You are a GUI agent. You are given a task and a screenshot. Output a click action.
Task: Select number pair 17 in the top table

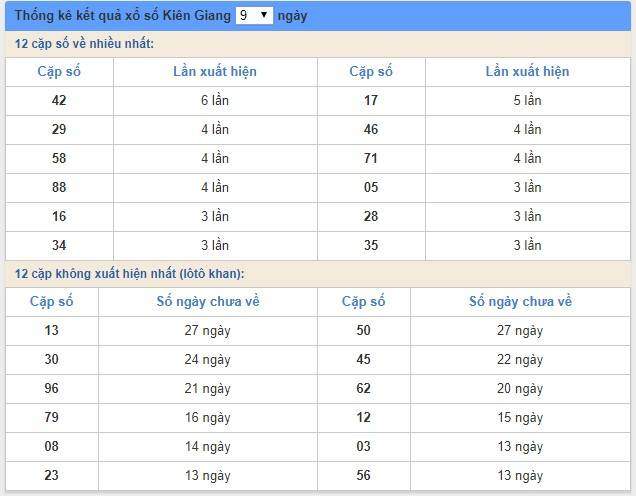[x=371, y=100]
